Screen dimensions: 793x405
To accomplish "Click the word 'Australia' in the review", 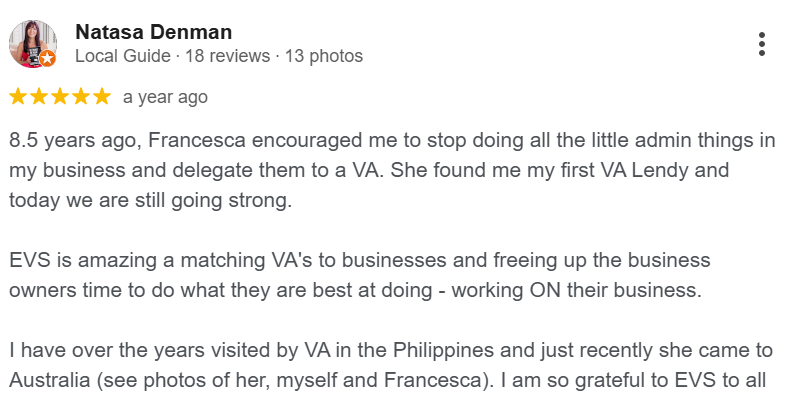I will pos(48,381).
